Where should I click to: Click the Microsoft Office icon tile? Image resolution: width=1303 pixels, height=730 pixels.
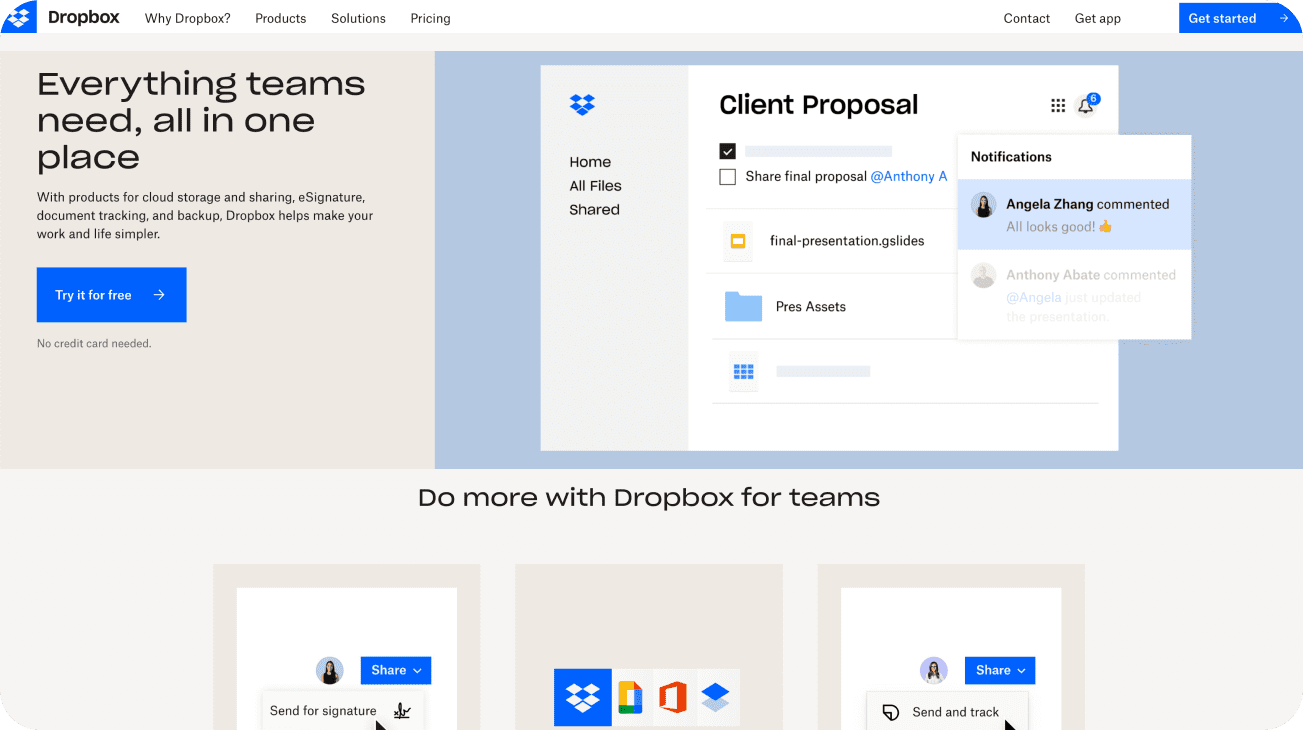[x=673, y=697]
